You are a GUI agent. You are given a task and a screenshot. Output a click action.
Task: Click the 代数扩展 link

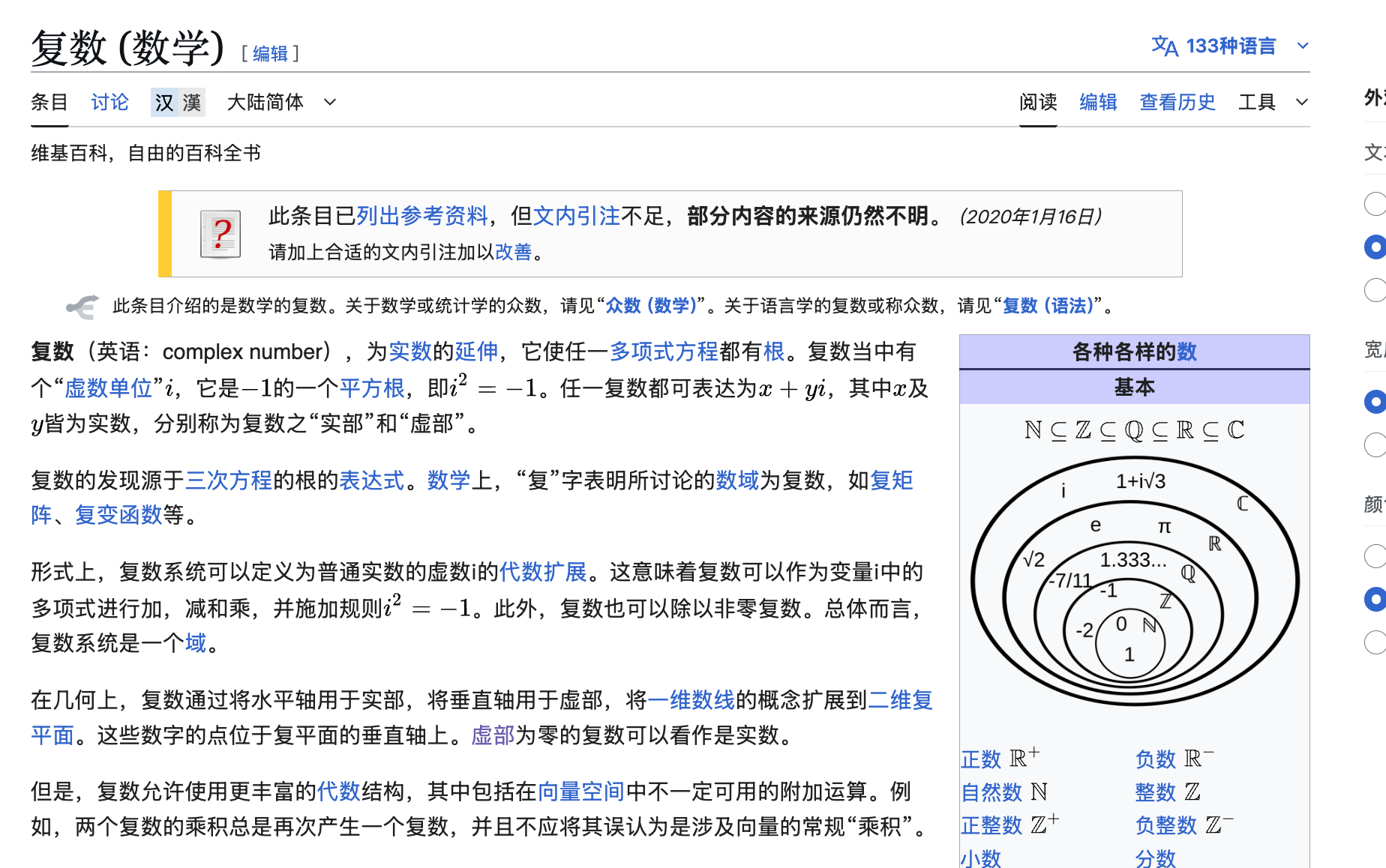pos(543,572)
